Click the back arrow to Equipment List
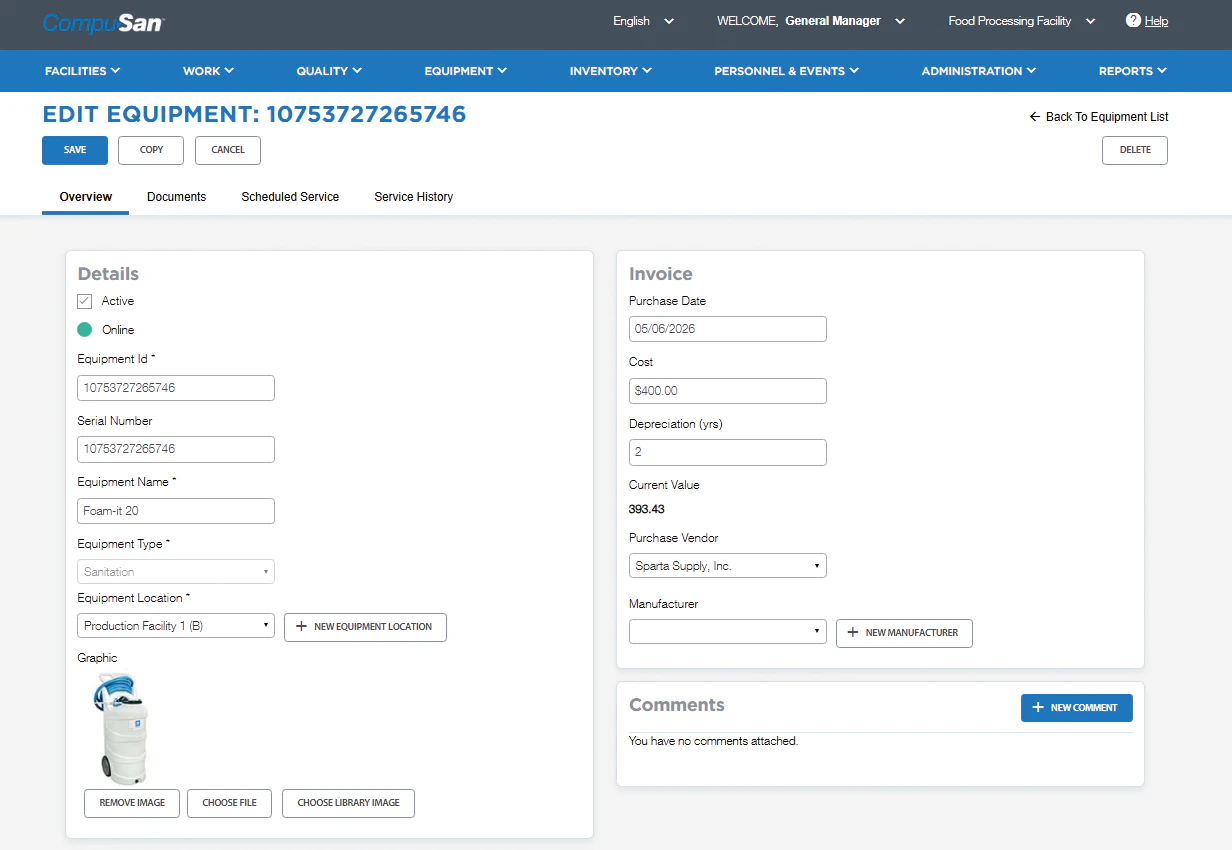Screen dimensions: 1232x850 pos(1035,117)
